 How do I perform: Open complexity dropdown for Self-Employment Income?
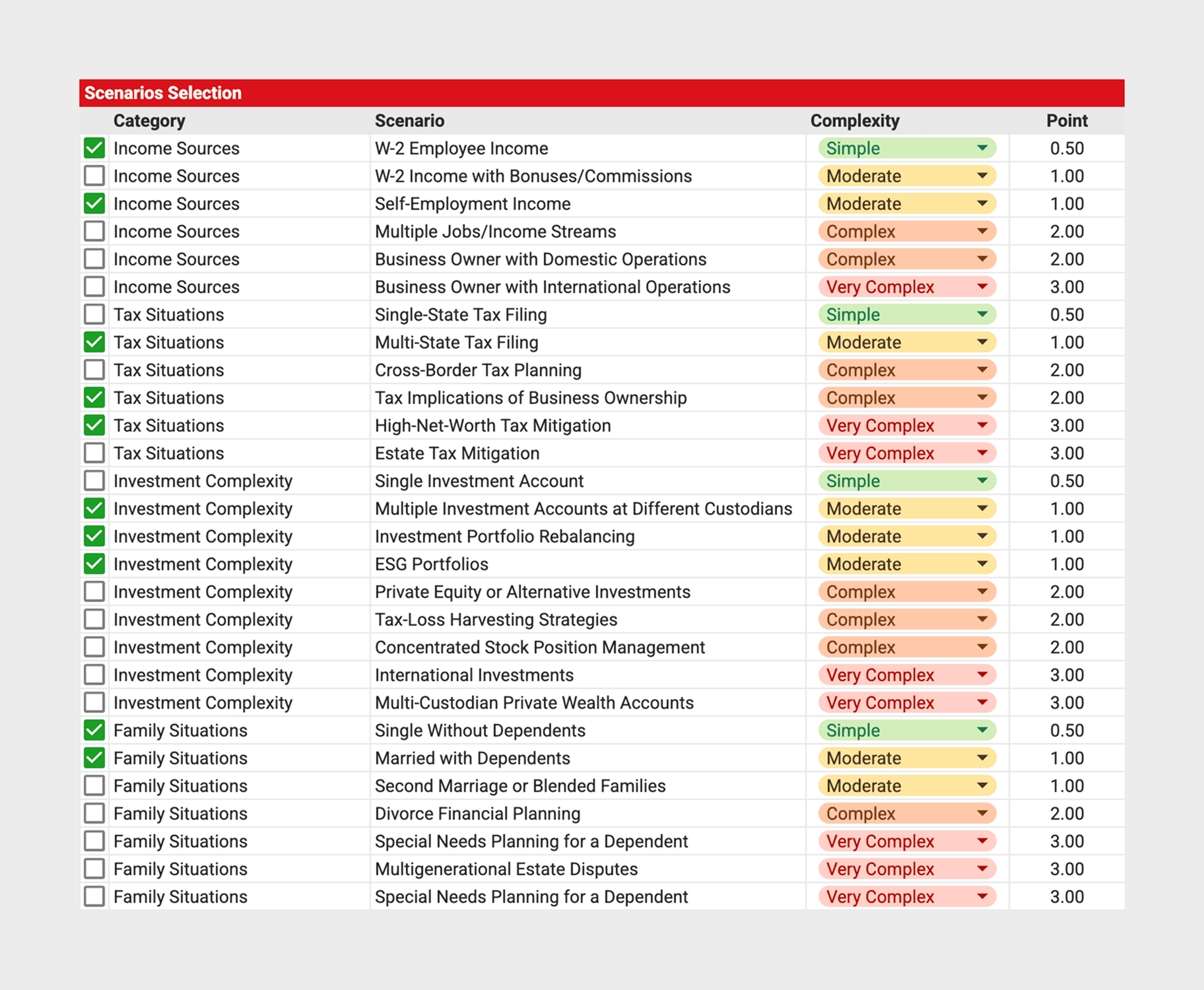coord(907,204)
